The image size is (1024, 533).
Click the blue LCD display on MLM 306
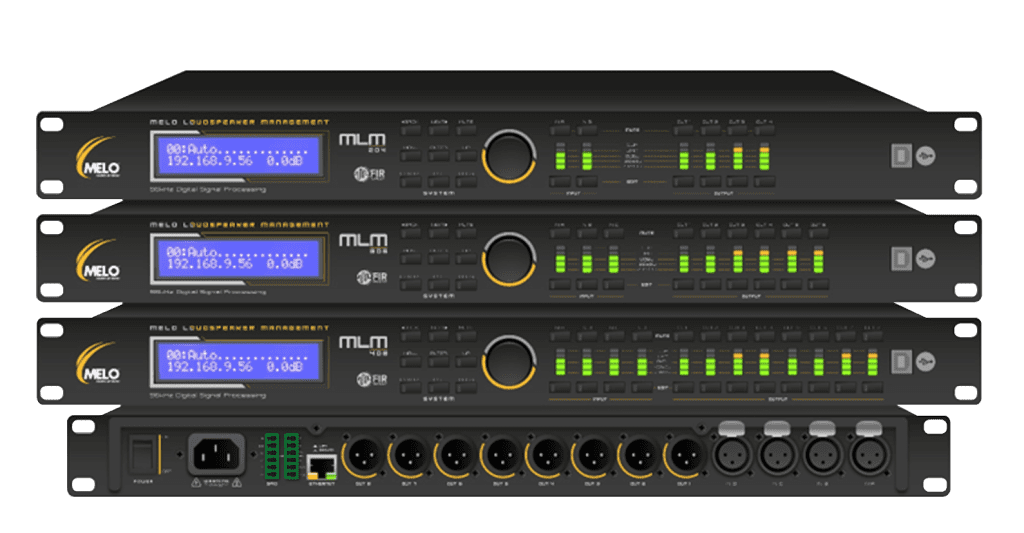click(x=239, y=258)
